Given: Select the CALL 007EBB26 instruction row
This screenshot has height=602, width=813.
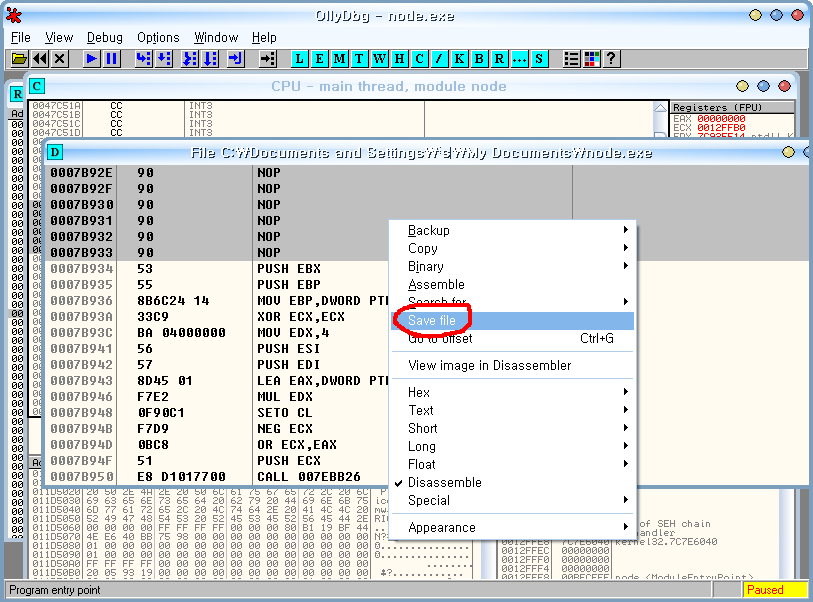Looking at the screenshot, I should point(218,477).
